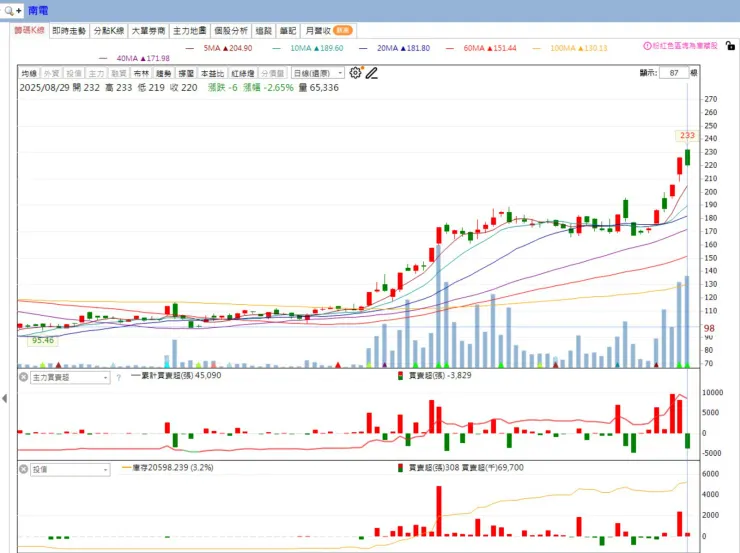The image size is (740, 553).
Task: Toggle the 趨勢 trend line button
Action: (x=163, y=73)
